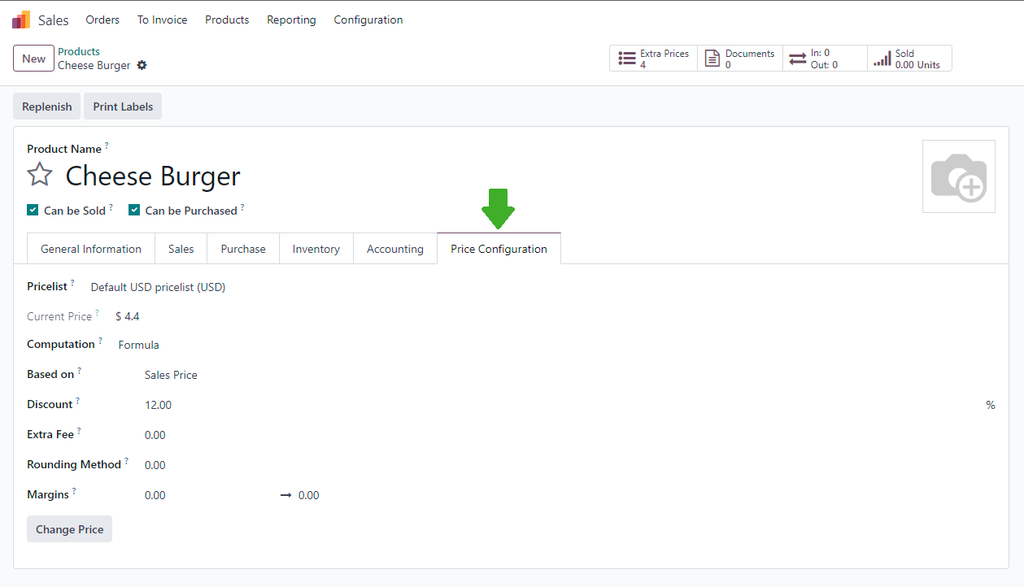Image resolution: width=1024 pixels, height=587 pixels.
Task: Click the help mark next to Computation
Action: click(x=100, y=340)
